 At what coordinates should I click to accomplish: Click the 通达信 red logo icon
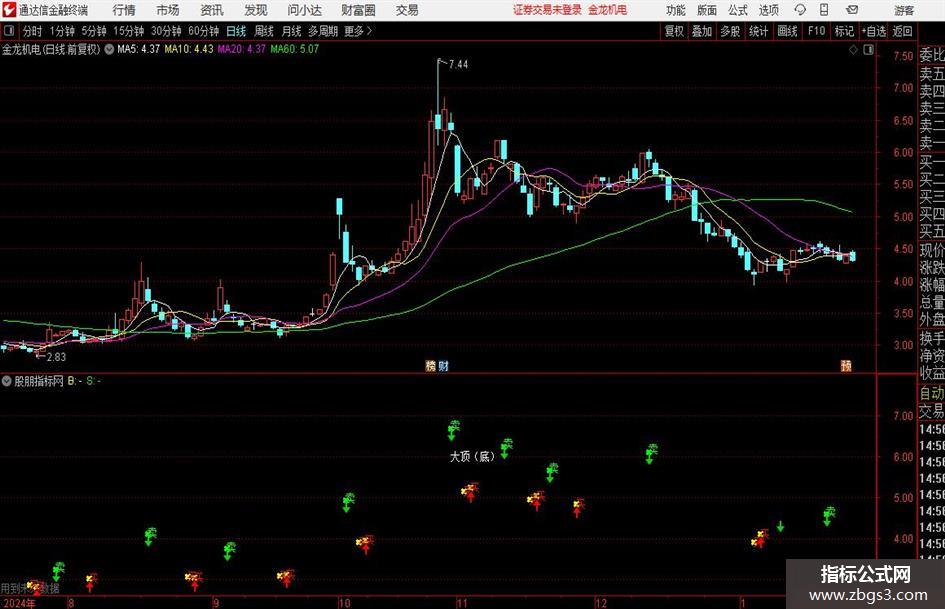[x=8, y=10]
